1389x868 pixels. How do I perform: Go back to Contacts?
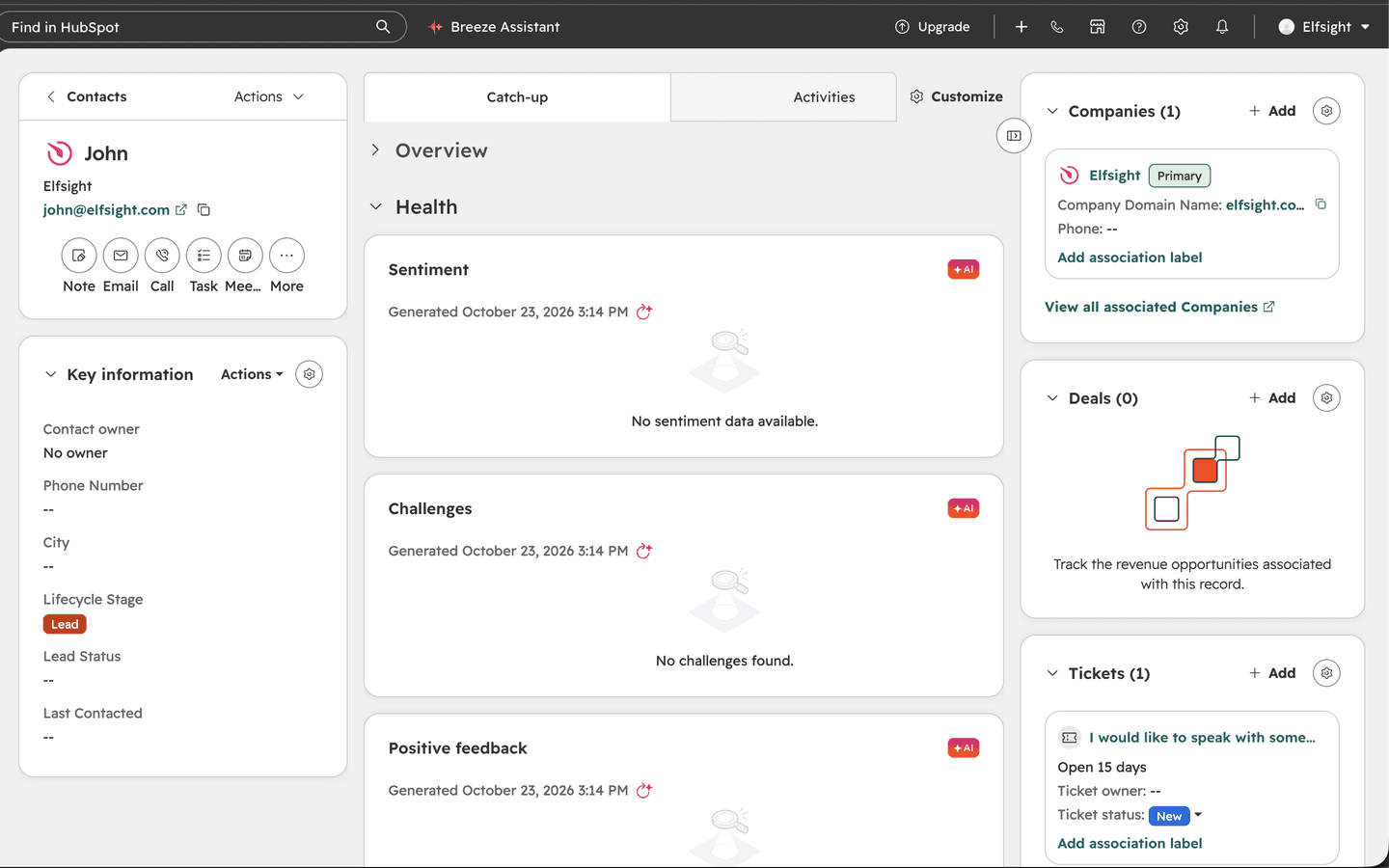pyautogui.click(x=87, y=96)
